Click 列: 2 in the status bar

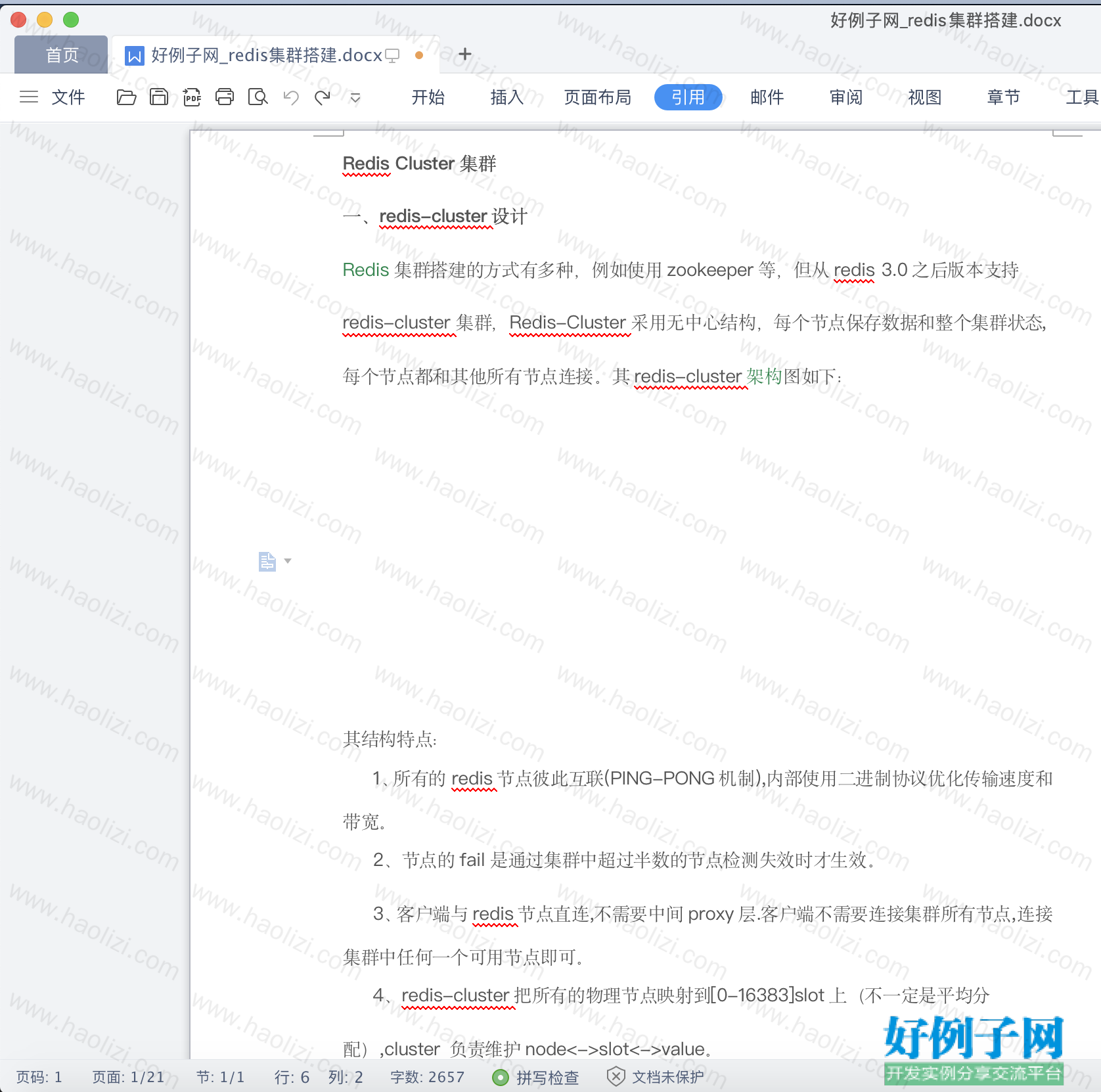click(x=346, y=1077)
